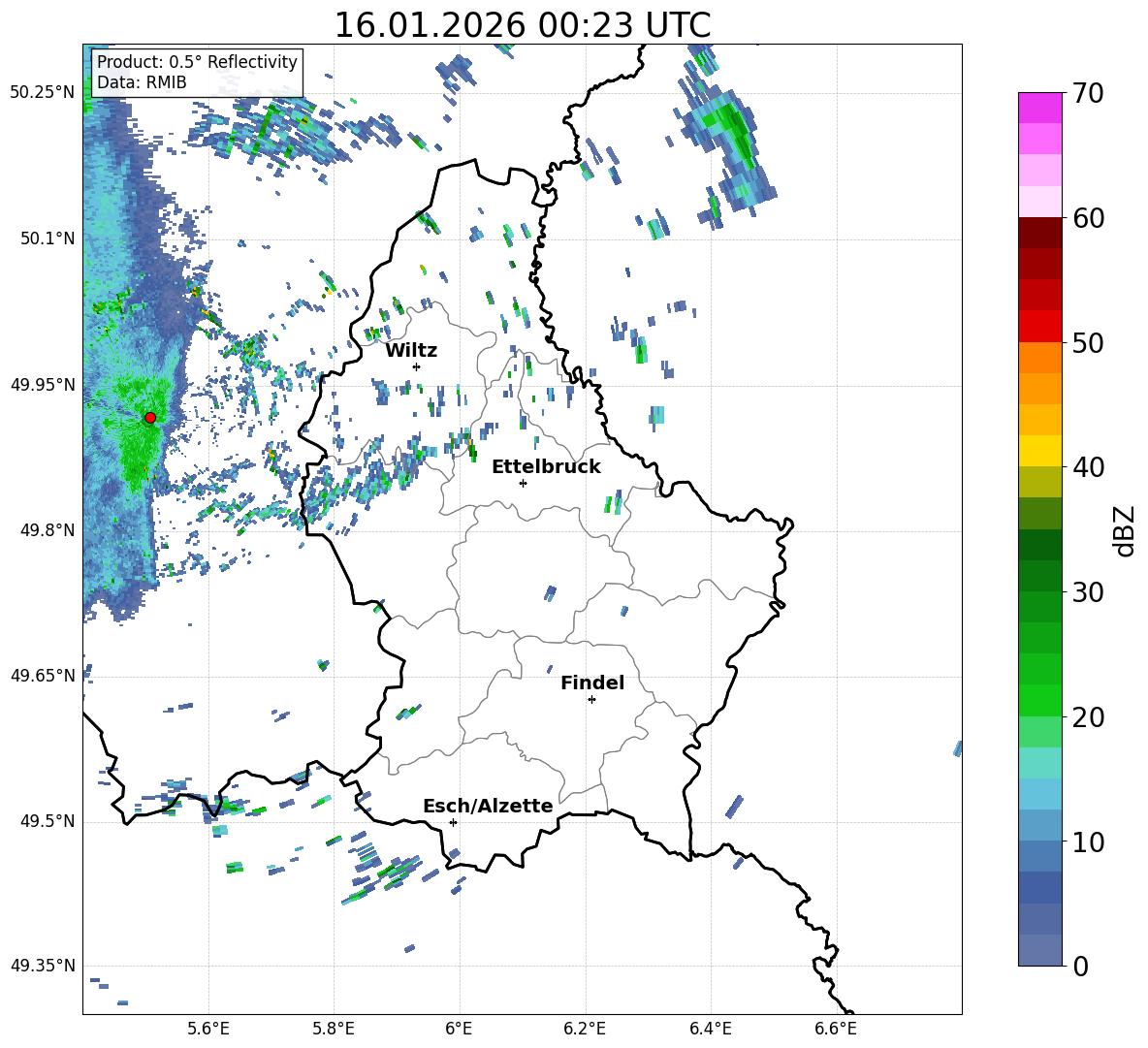
Task: Pick the bright red 50 dBZ swatch
Action: click(x=1040, y=327)
